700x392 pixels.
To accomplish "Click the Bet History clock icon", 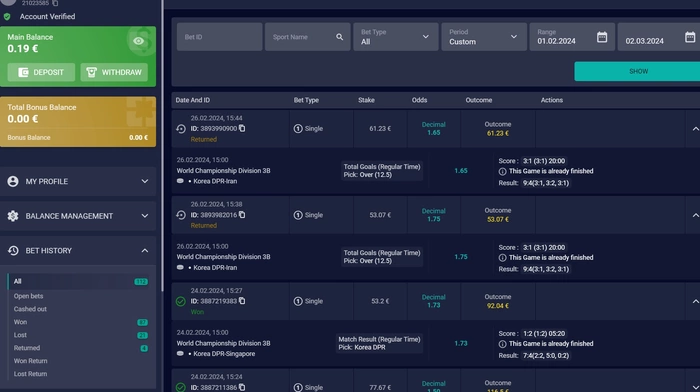I will (13, 251).
